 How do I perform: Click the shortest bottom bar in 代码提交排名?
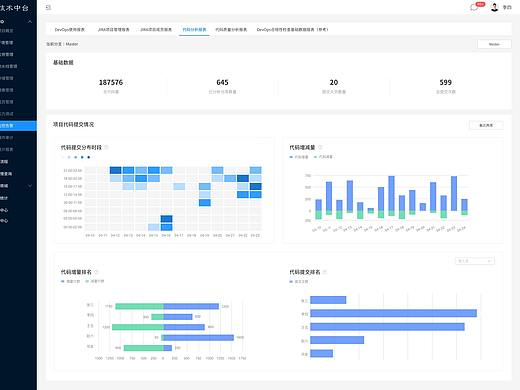pyautogui.click(x=322, y=353)
